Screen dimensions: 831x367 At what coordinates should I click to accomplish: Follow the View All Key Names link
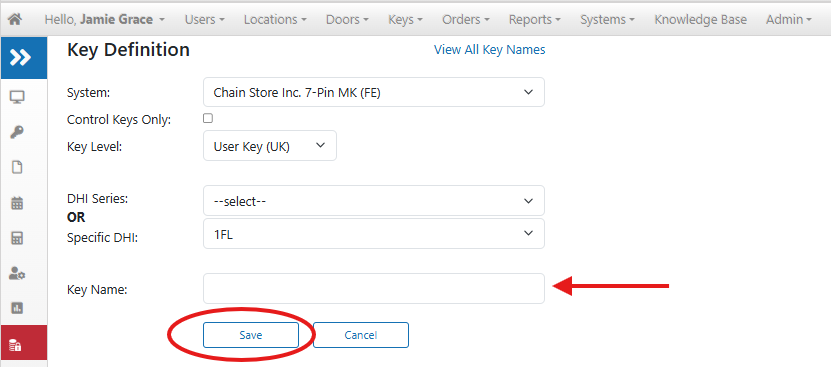pos(490,50)
